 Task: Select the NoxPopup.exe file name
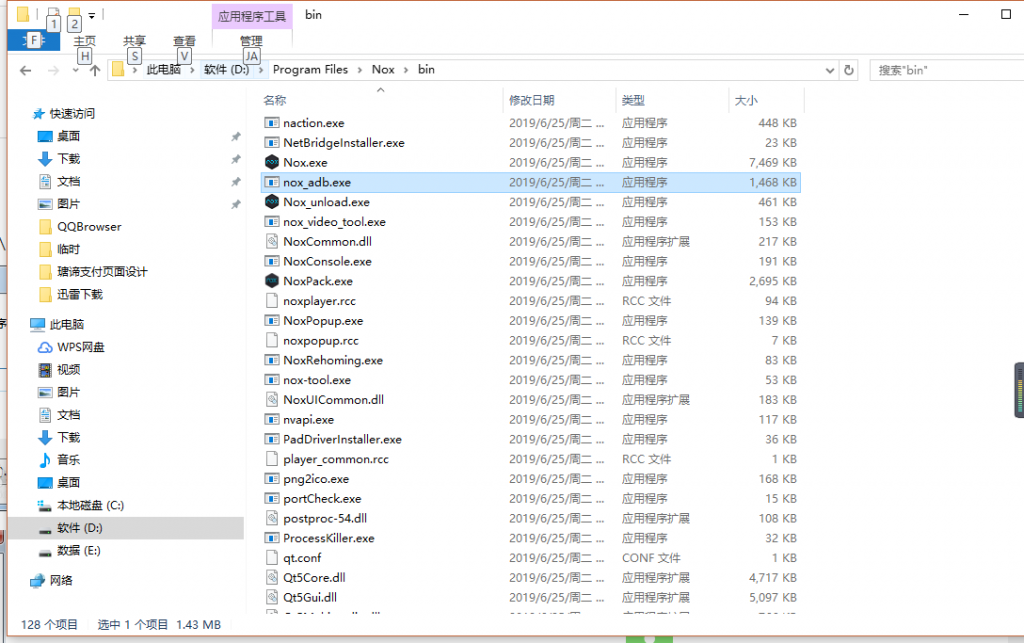click(323, 321)
